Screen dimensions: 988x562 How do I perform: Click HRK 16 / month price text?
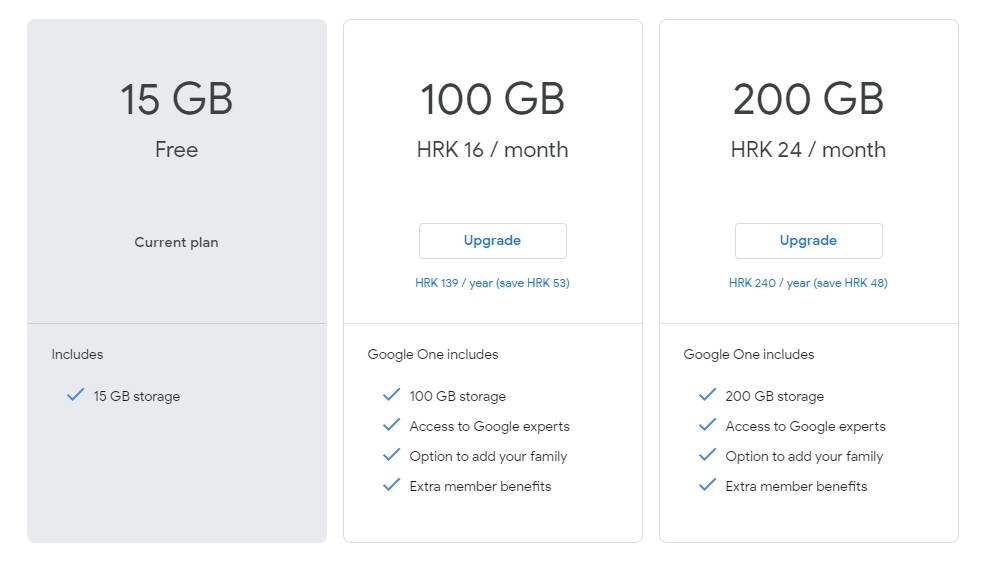coord(493,150)
